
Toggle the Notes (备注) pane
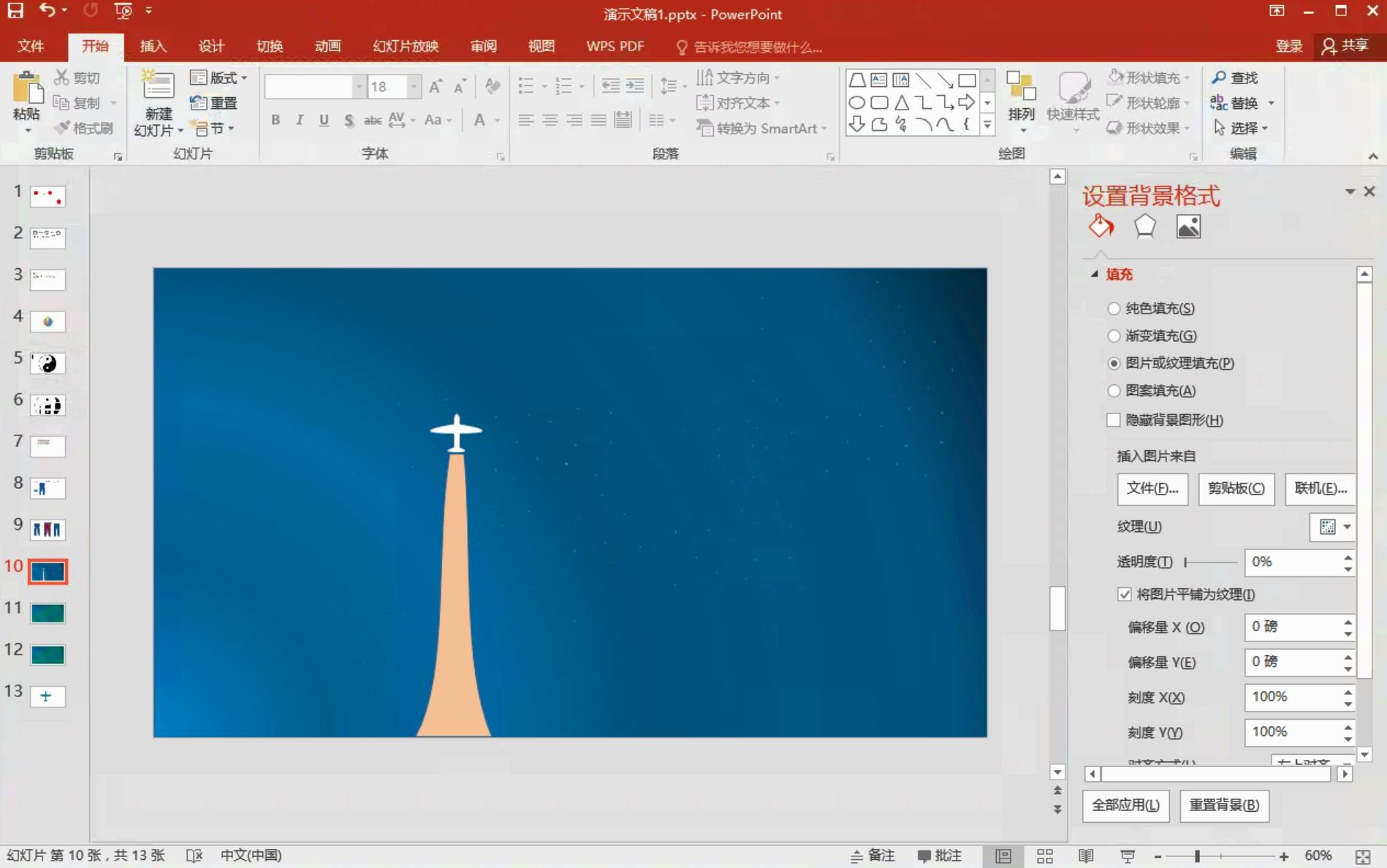pyautogui.click(x=873, y=856)
